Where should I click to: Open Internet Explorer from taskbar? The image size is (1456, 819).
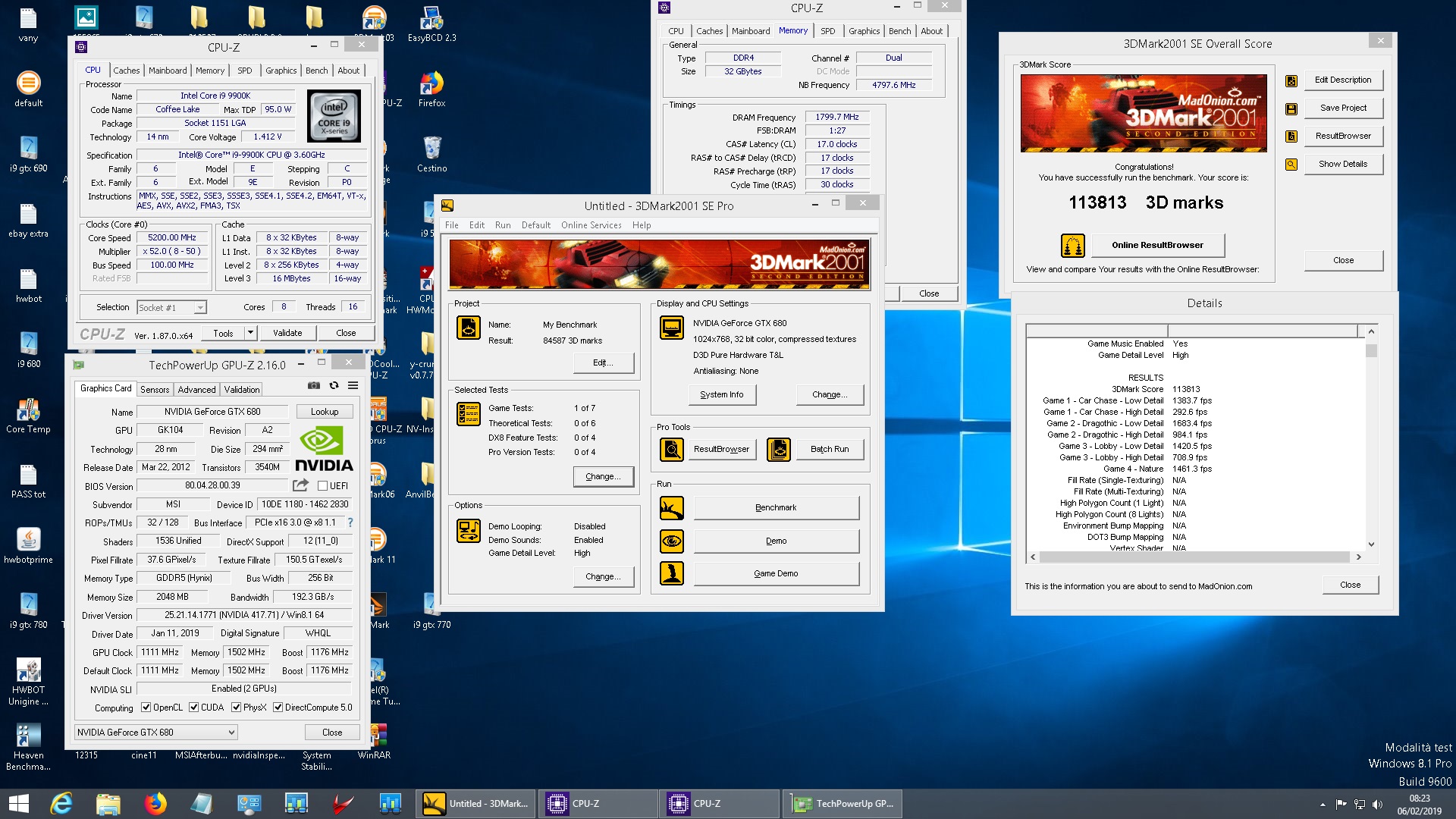click(61, 803)
